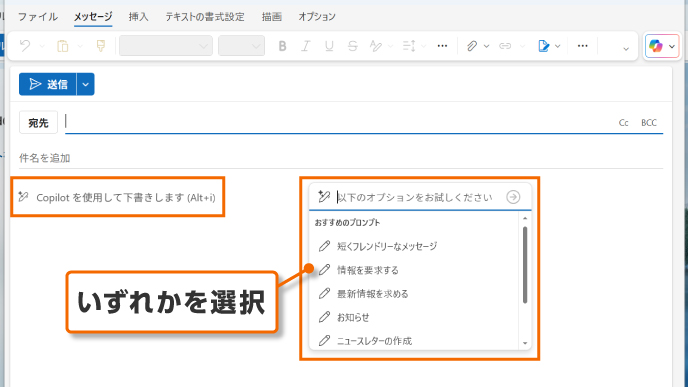Open the ファイル tab
This screenshot has height=387, width=688.
click(38, 17)
